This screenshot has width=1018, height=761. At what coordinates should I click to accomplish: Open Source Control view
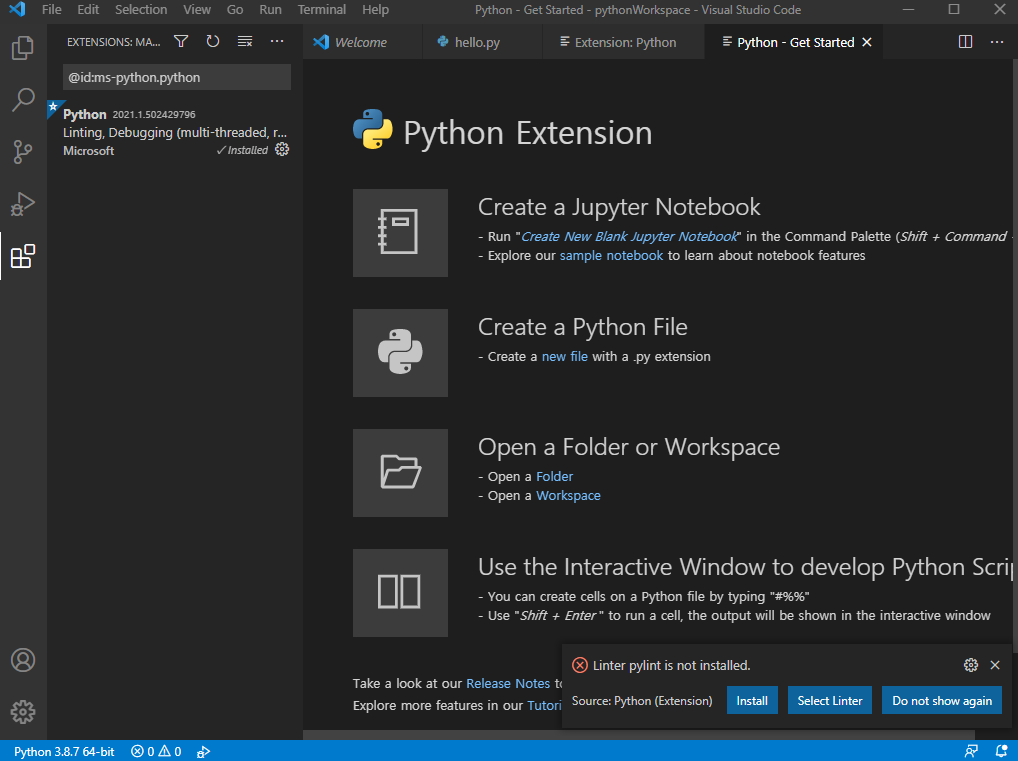(x=23, y=152)
